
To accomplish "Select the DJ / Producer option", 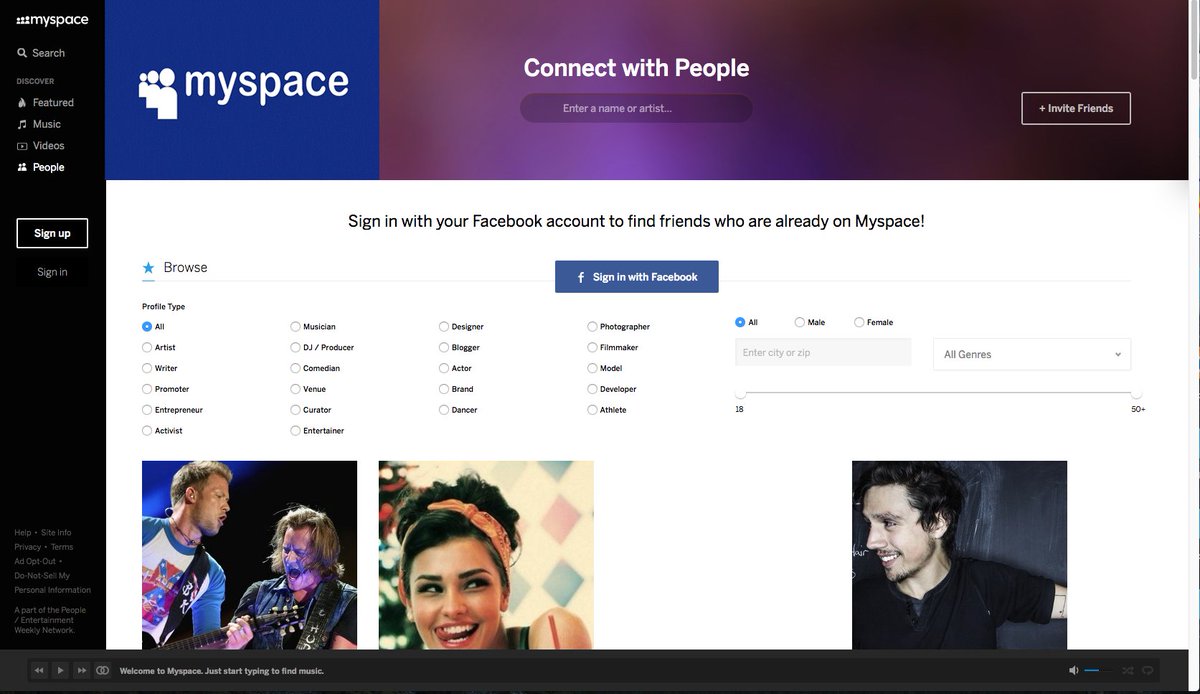I will coord(295,347).
